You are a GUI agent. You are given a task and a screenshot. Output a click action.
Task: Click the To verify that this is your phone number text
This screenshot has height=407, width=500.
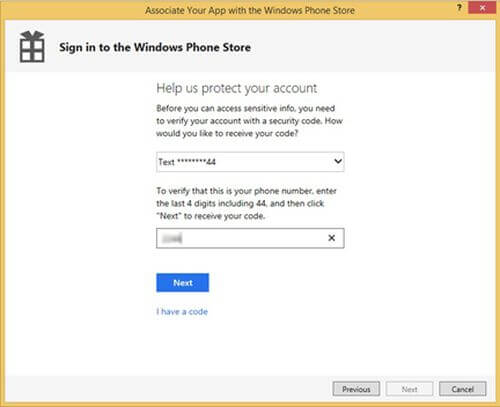(x=247, y=203)
